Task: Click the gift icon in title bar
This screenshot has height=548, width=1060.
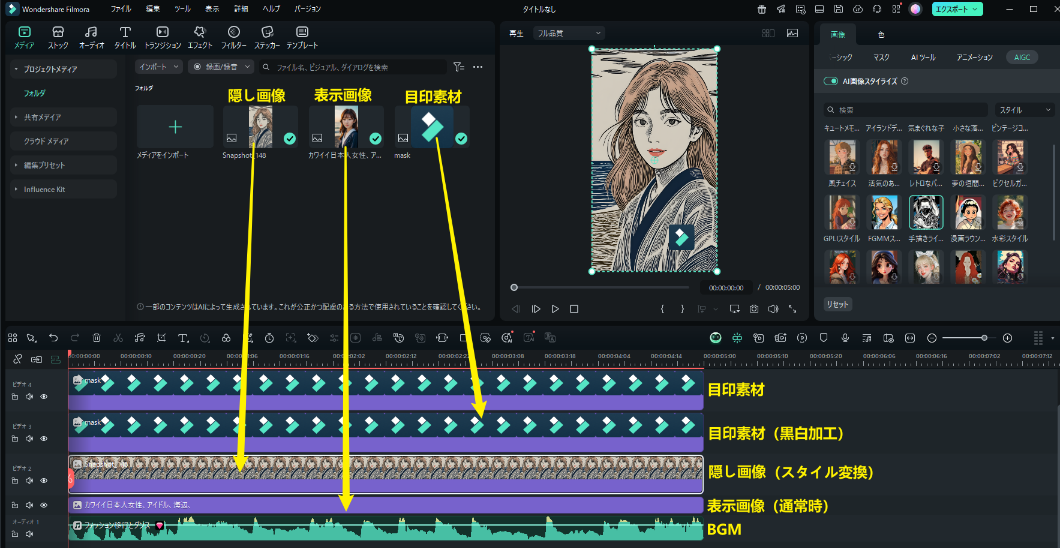Action: pos(762,9)
